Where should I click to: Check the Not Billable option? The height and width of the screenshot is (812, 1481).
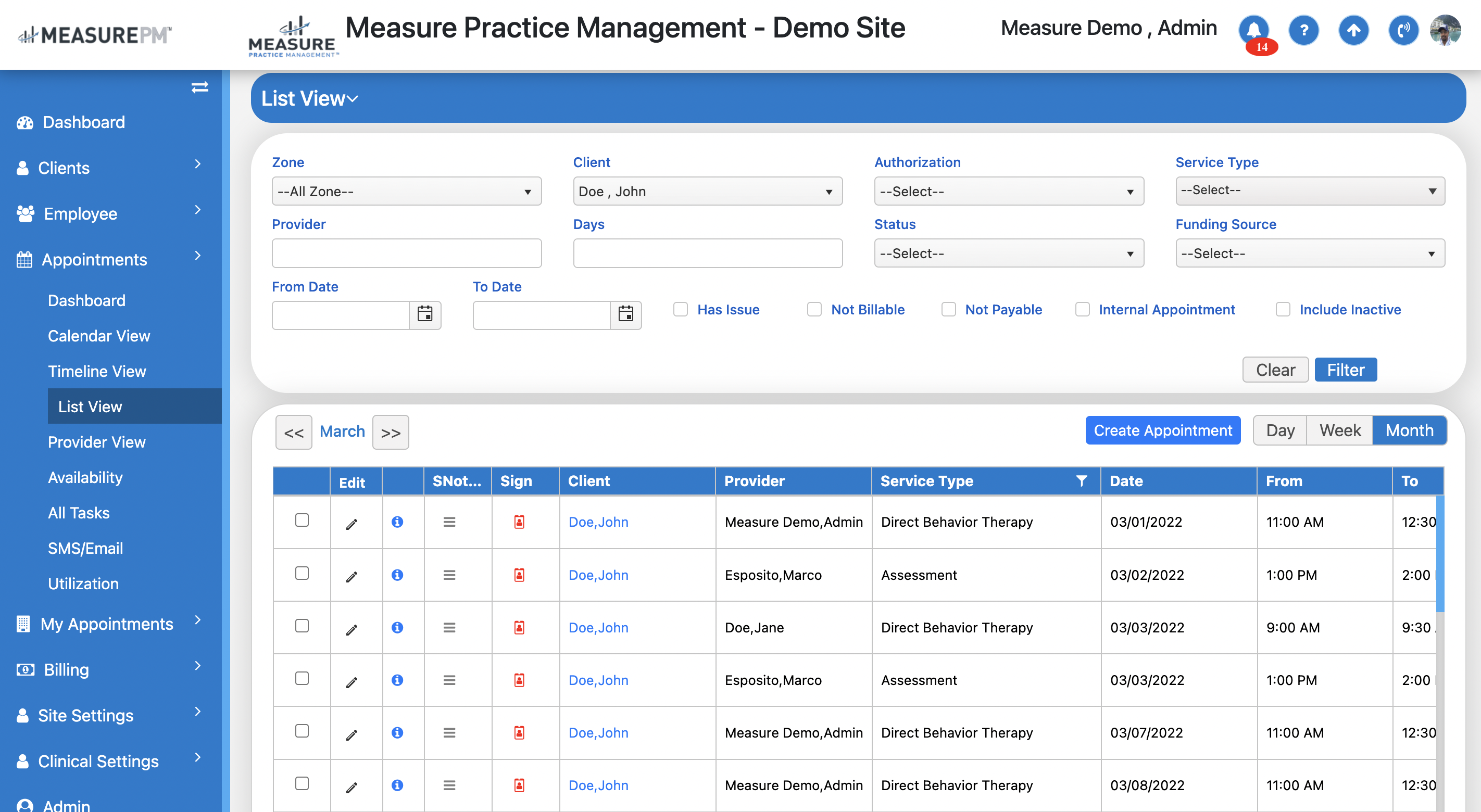click(814, 309)
